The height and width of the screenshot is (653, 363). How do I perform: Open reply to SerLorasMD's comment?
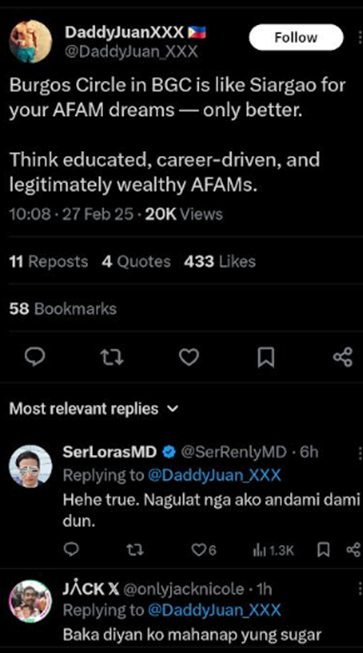72,550
